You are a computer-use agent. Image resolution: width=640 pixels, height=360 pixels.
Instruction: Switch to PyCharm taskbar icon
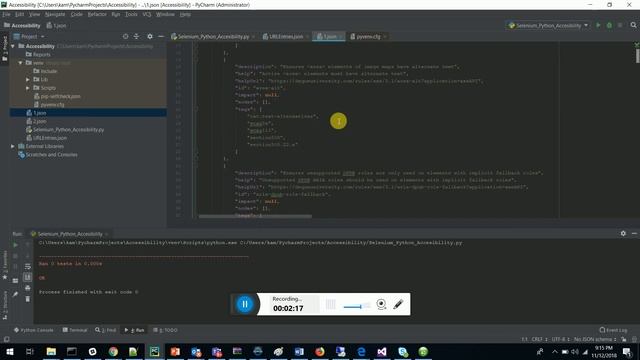point(154,351)
